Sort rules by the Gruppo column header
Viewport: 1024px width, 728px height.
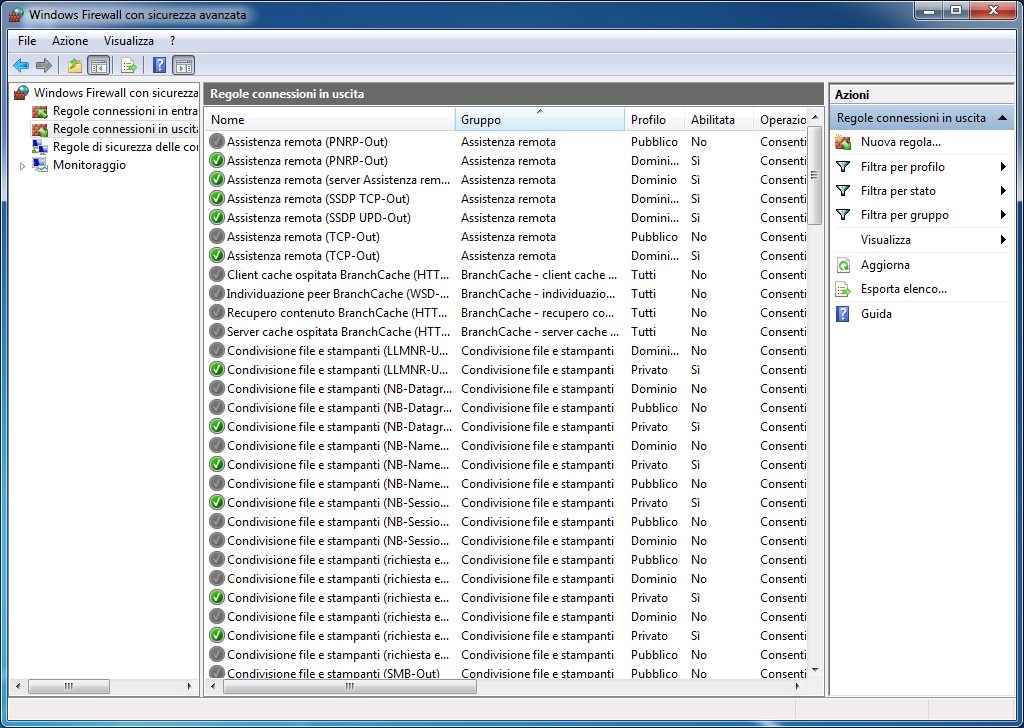pyautogui.click(x=539, y=120)
